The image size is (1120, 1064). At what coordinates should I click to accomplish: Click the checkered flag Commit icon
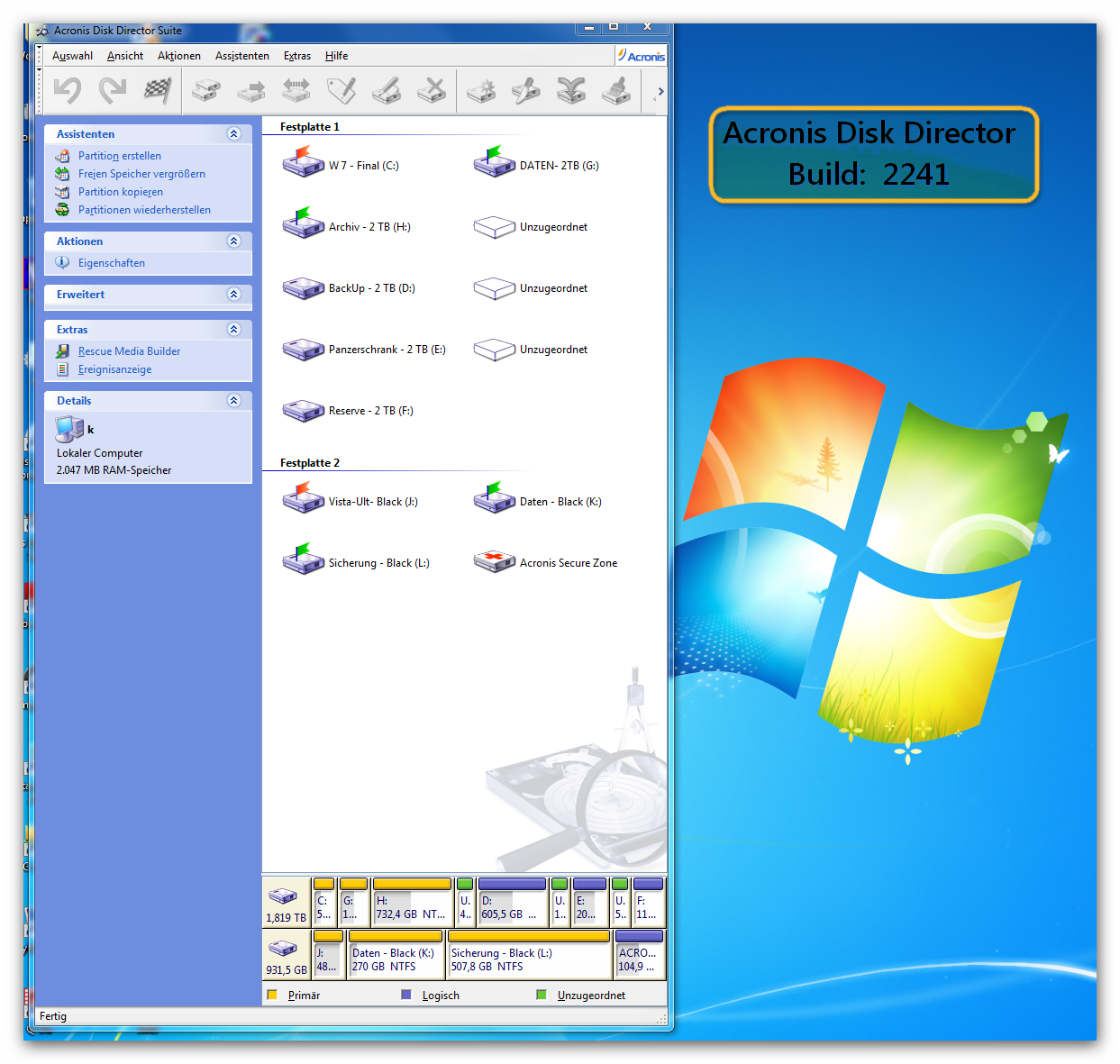158,90
